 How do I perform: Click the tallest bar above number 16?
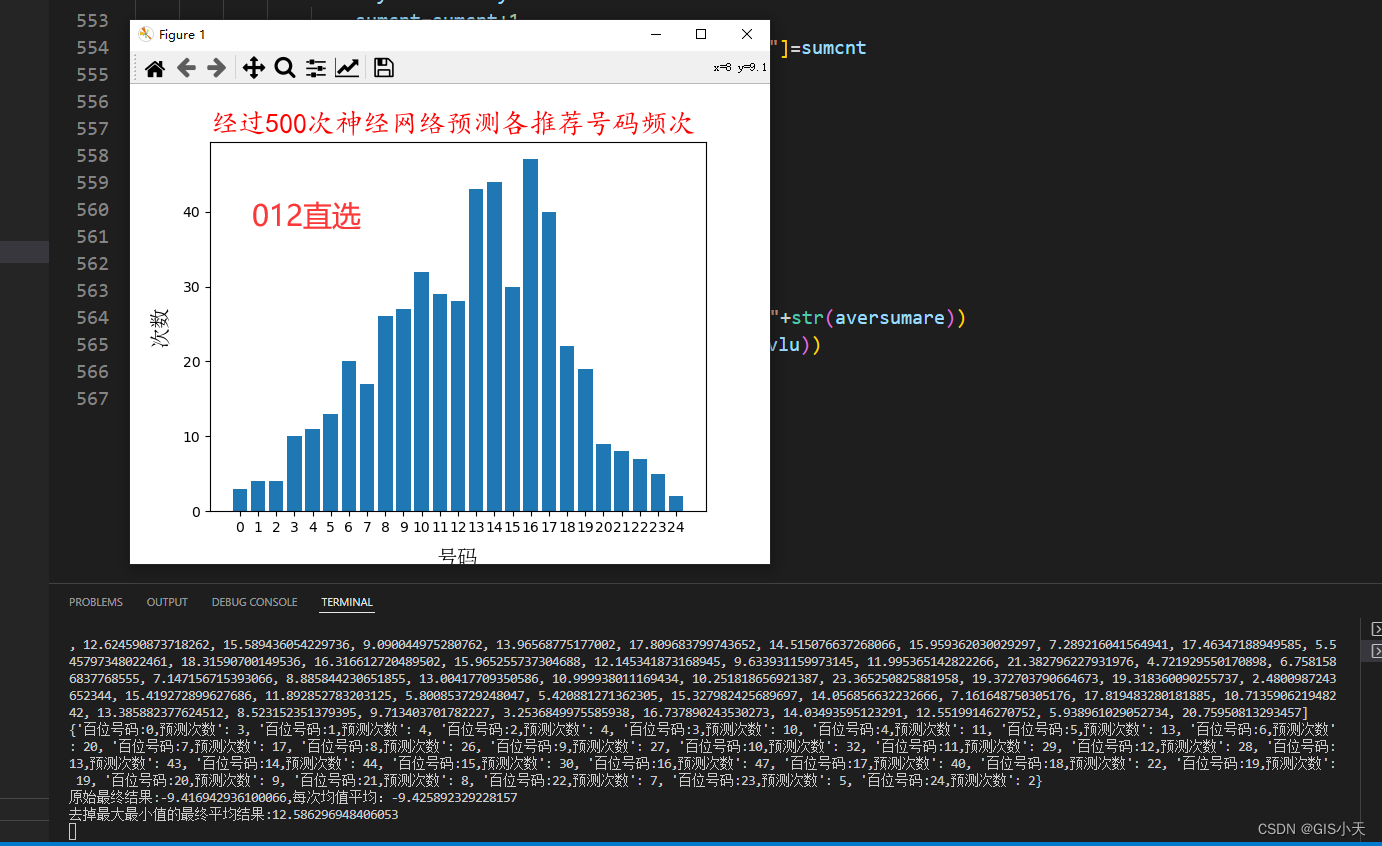[531, 335]
